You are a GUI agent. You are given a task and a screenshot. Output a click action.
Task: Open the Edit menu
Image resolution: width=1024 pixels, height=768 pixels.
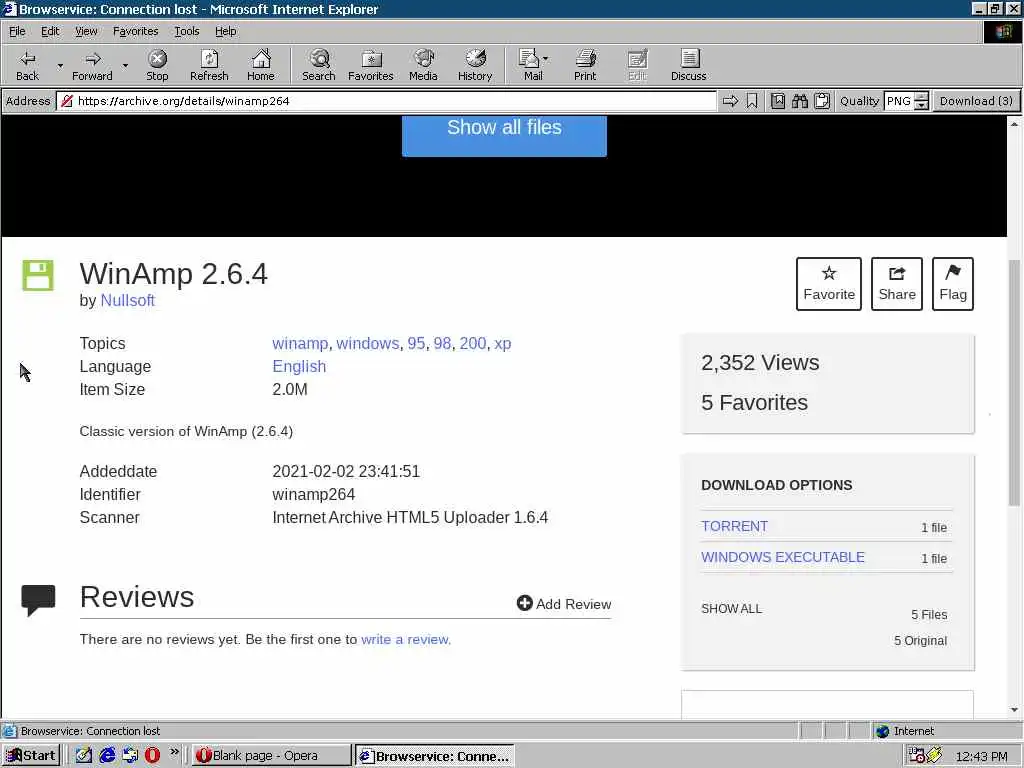[50, 31]
